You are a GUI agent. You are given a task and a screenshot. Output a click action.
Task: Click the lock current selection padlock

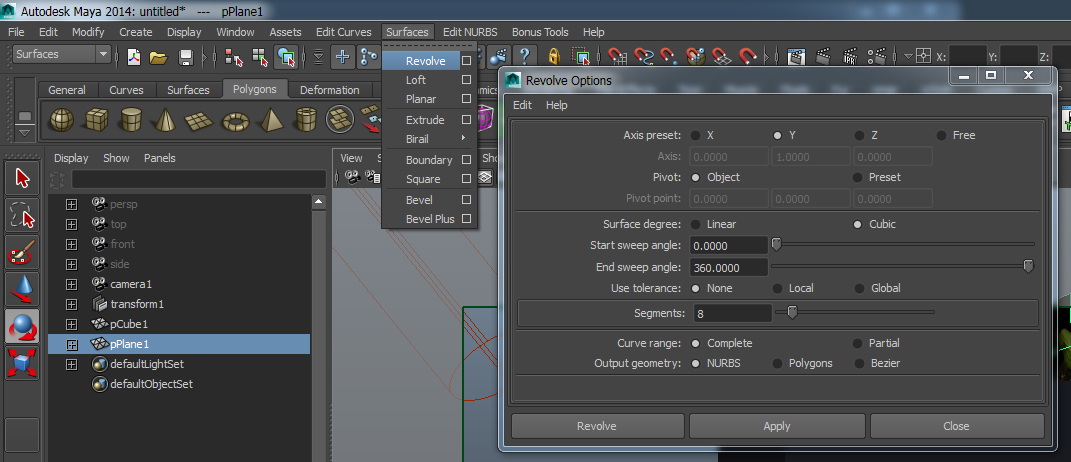[x=554, y=56]
